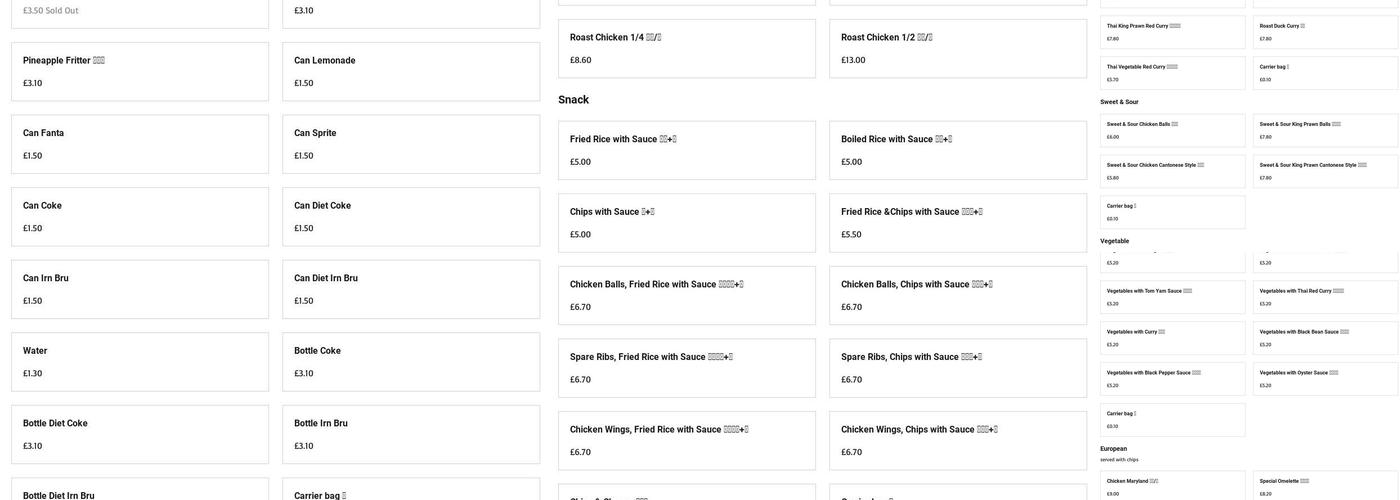This screenshot has height=500, width=1400.
Task: Pick the Bottle Irn Bru card
Action: click(x=411, y=434)
